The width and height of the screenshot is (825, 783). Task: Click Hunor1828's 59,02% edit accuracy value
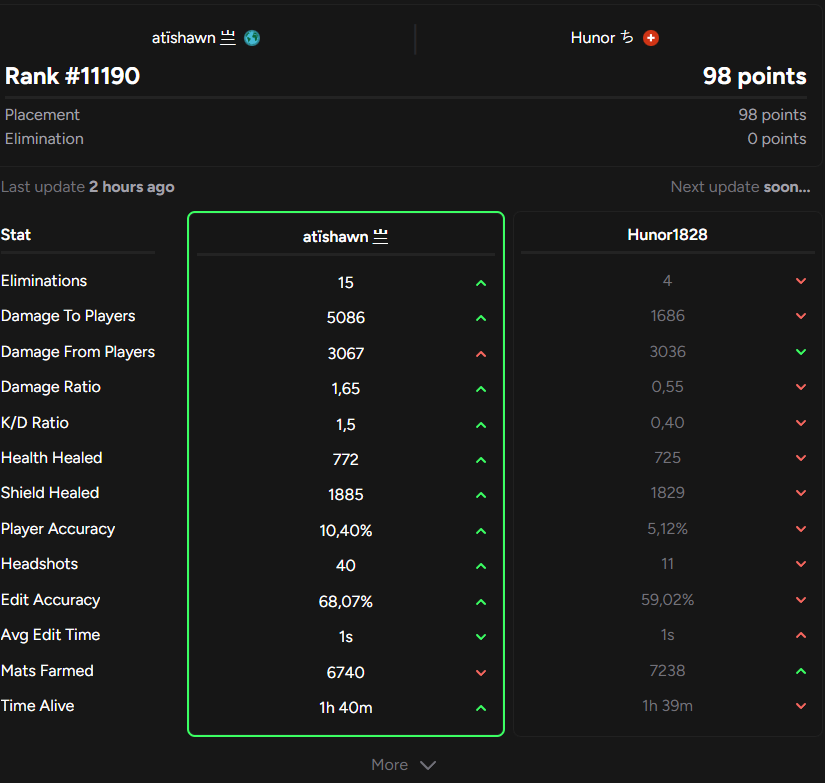pyautogui.click(x=667, y=600)
